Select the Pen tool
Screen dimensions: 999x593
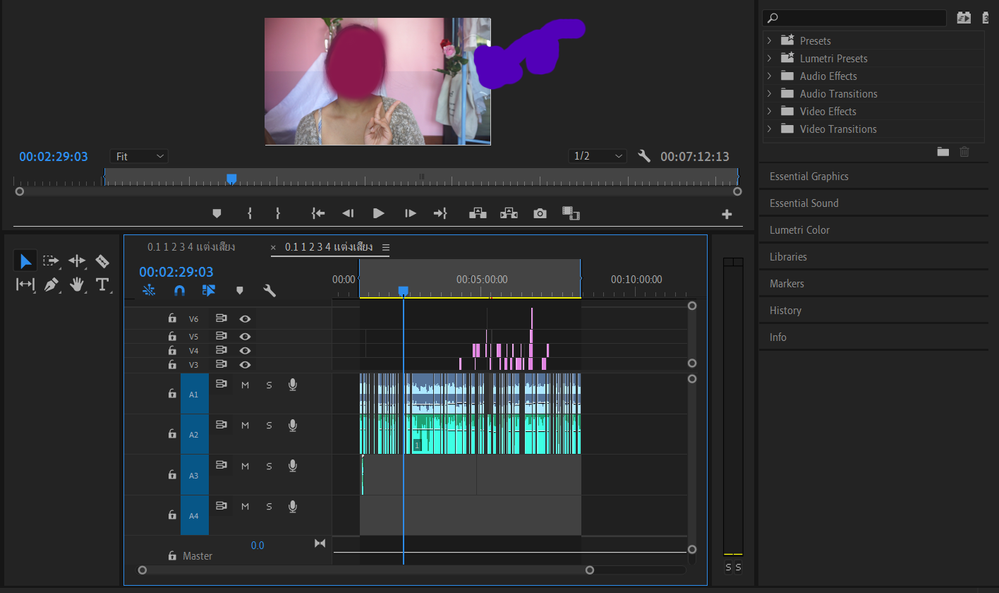tap(51, 285)
